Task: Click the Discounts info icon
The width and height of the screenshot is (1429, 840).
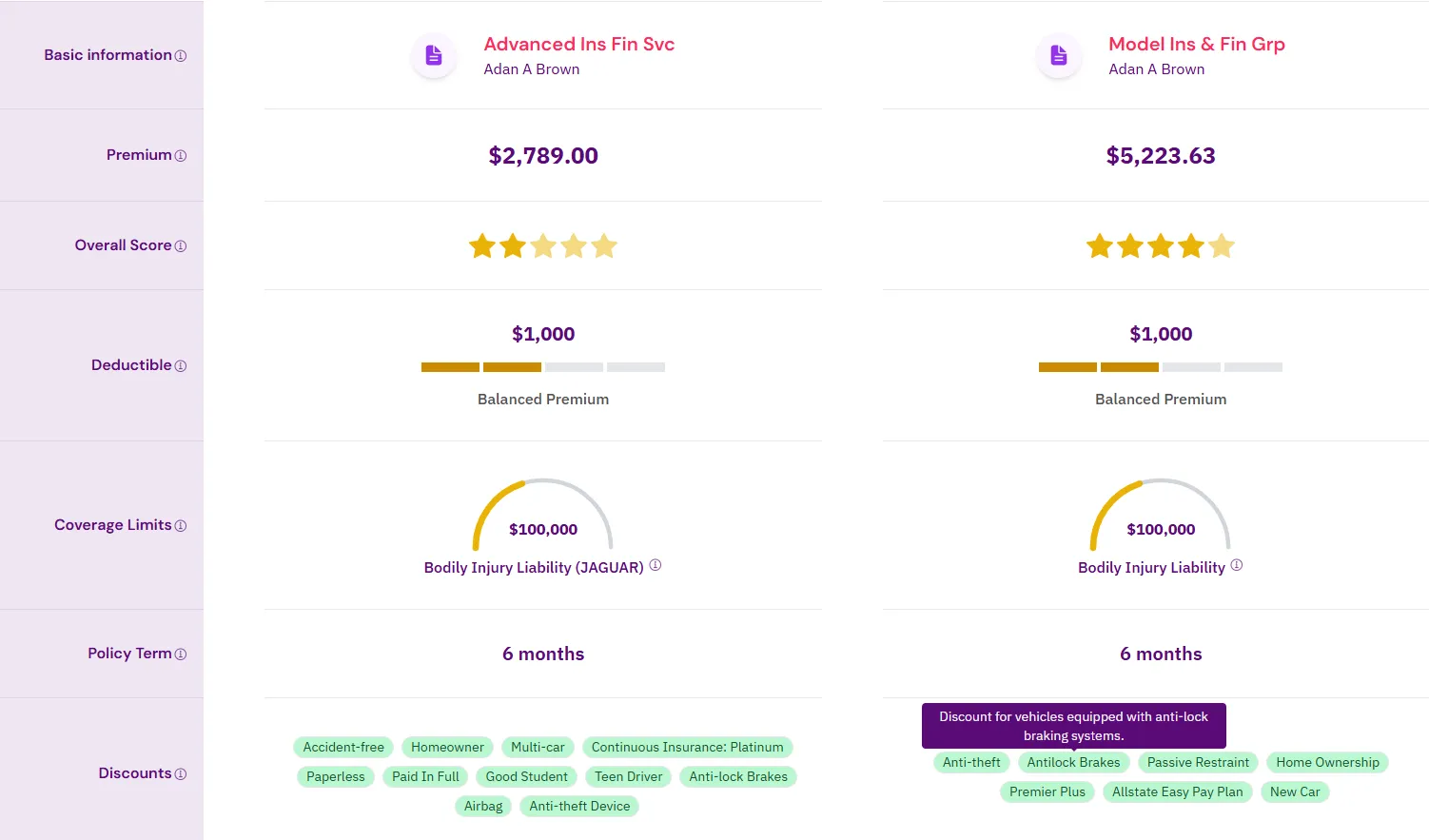Action: tap(180, 773)
